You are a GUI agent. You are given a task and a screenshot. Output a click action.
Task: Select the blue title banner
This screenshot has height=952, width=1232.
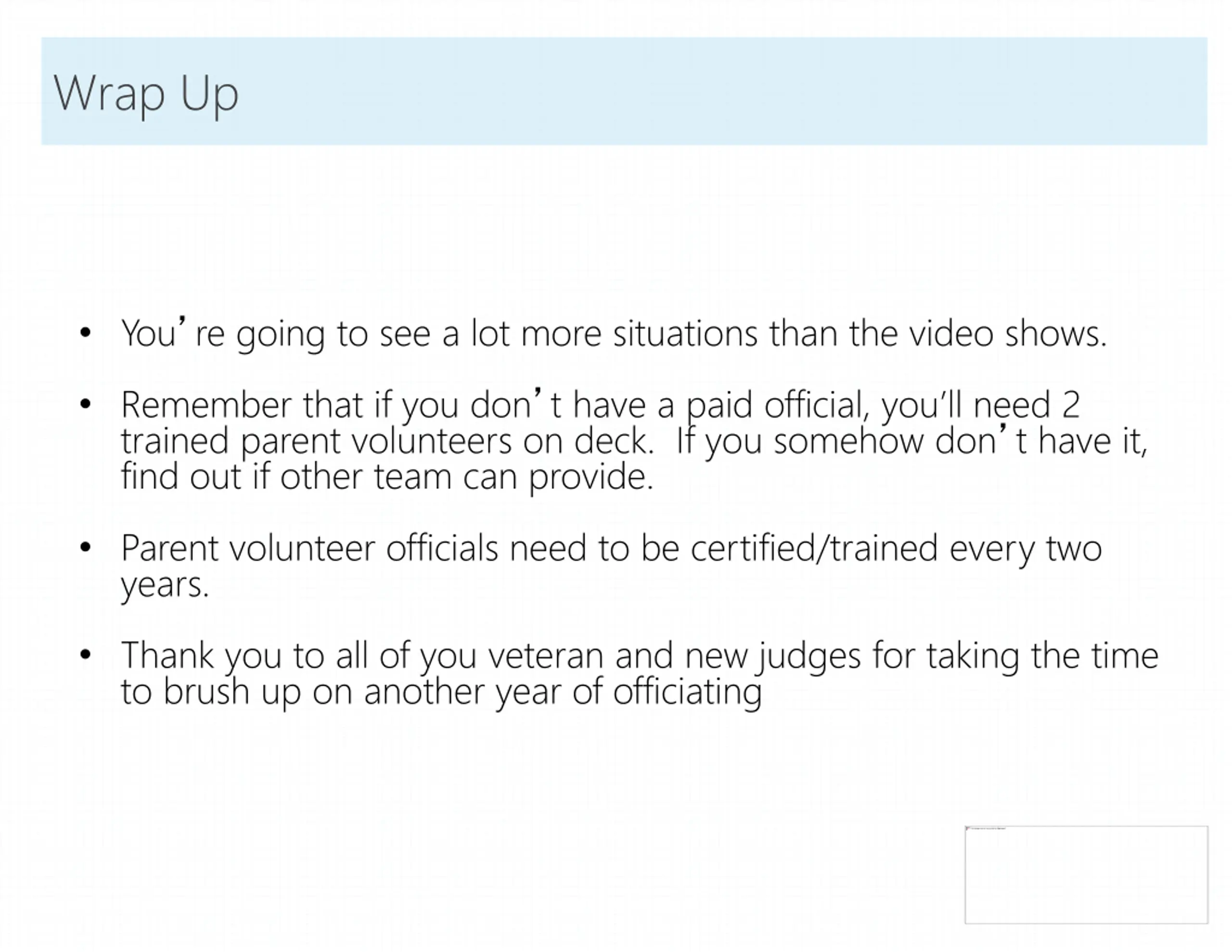pos(625,91)
